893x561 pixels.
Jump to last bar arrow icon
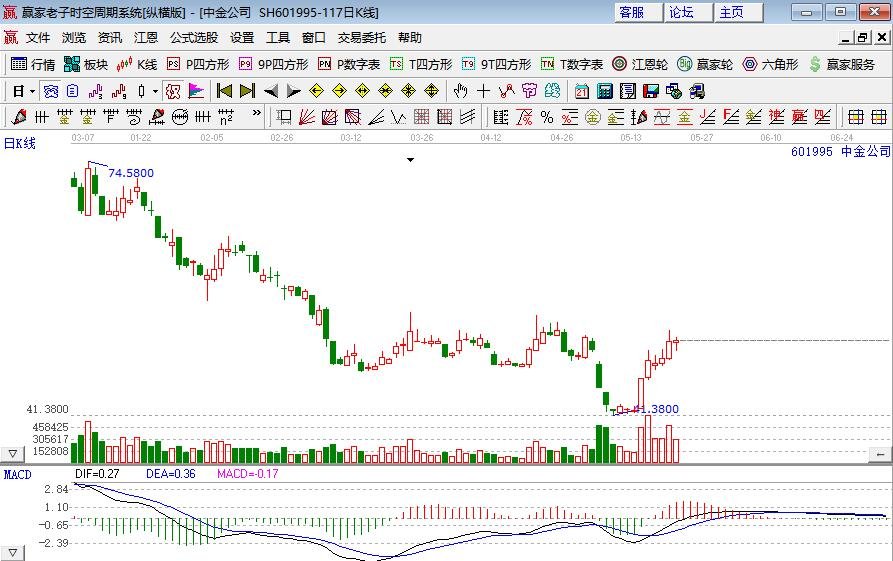point(247,91)
